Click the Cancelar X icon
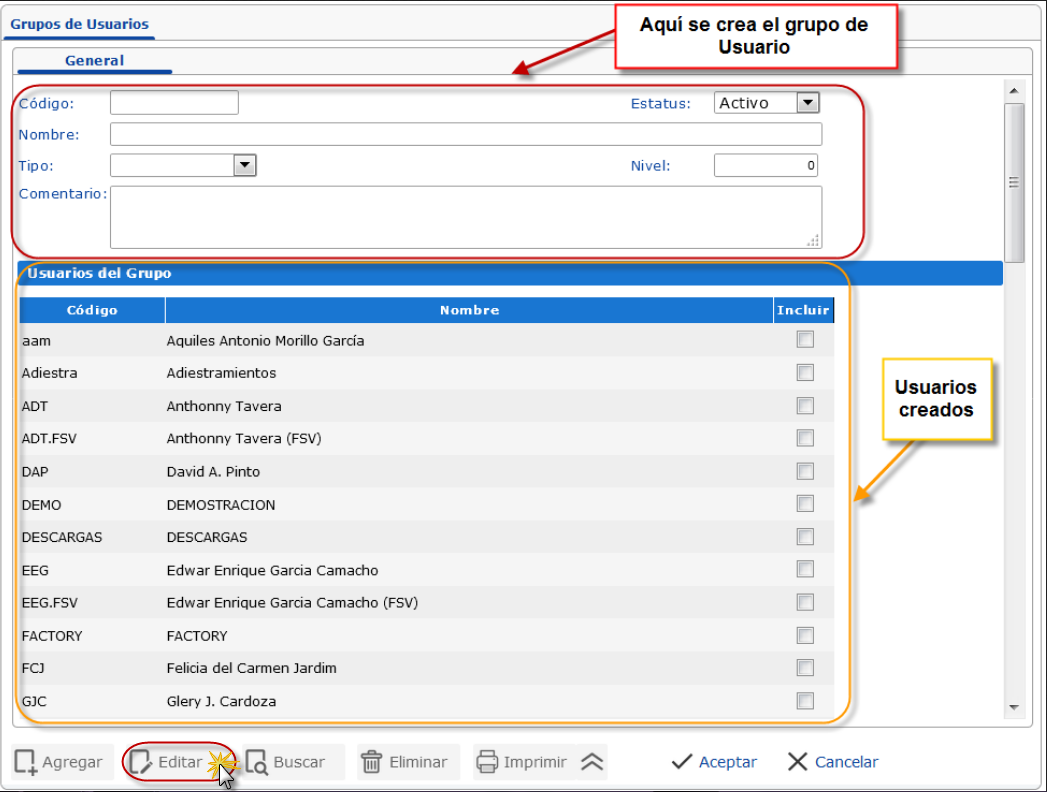1047x792 pixels. tap(797, 762)
